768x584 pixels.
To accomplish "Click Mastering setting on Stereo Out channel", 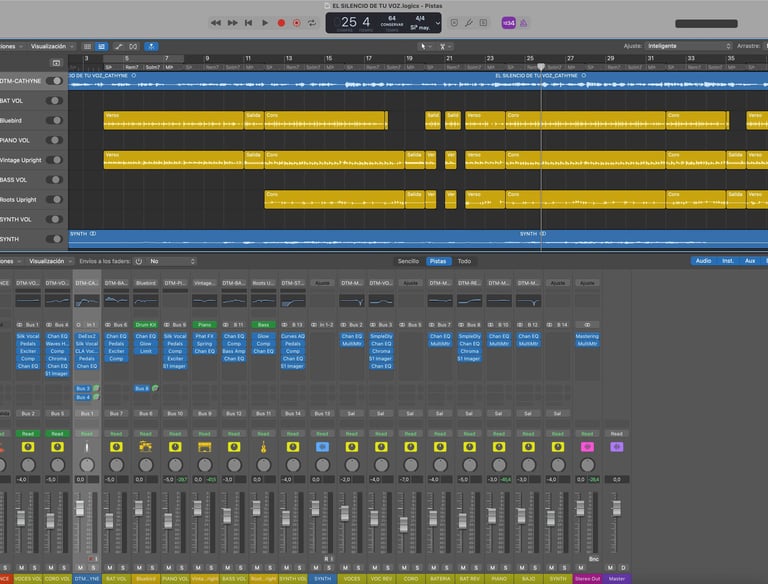I will pos(587,336).
